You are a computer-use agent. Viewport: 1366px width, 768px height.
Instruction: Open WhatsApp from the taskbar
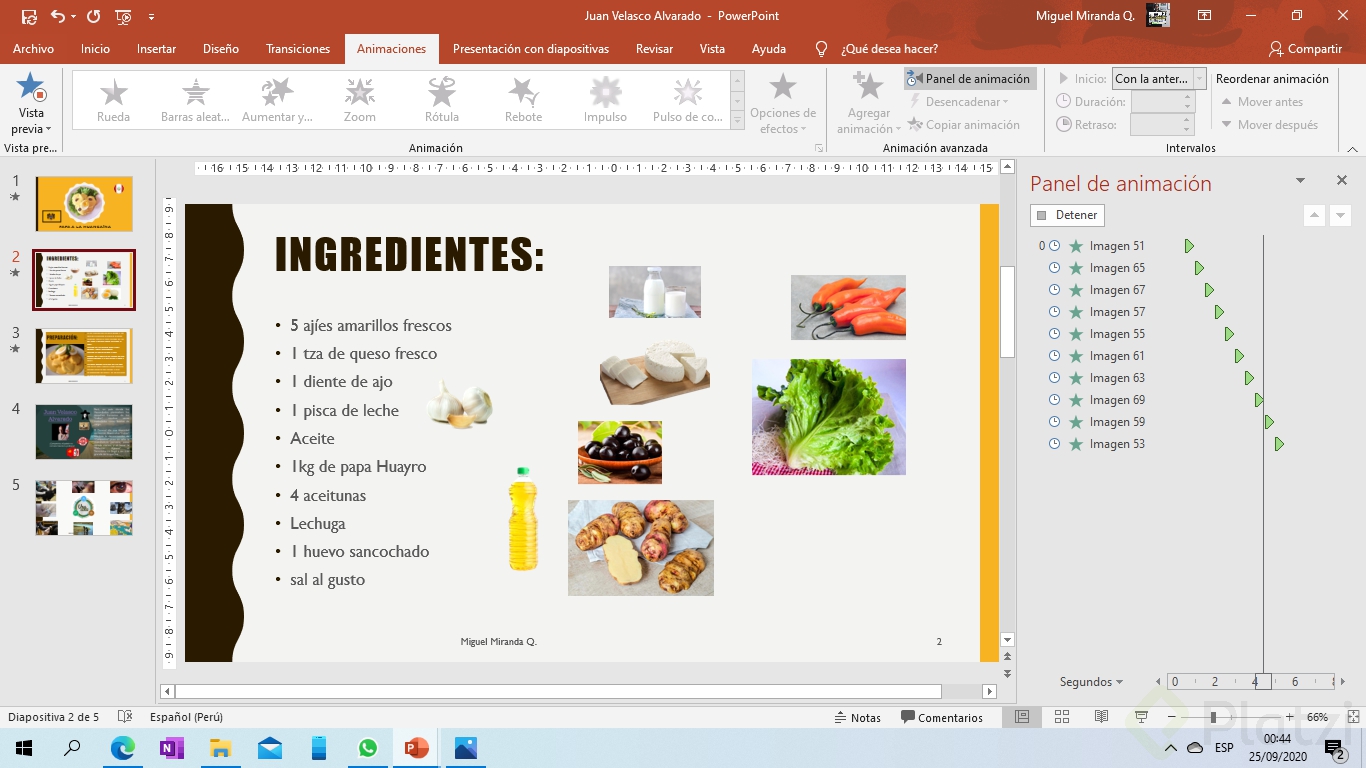click(x=368, y=748)
